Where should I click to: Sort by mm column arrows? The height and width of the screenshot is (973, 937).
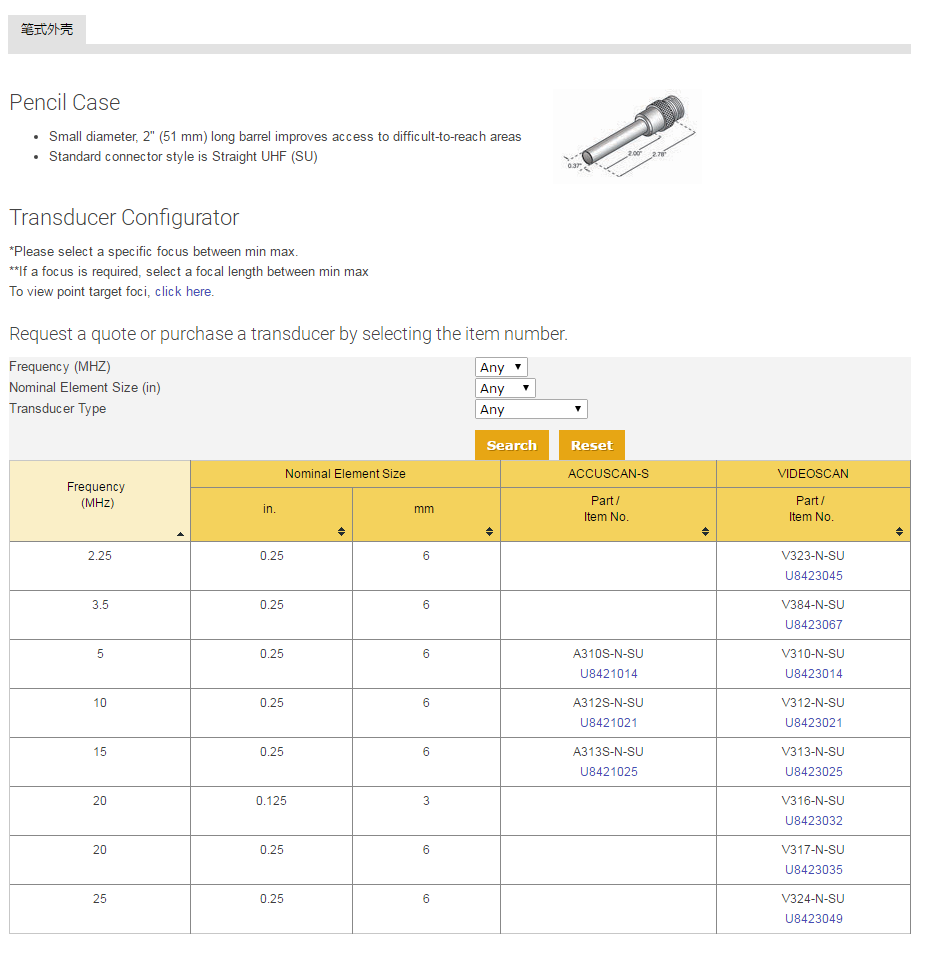pyautogui.click(x=489, y=532)
